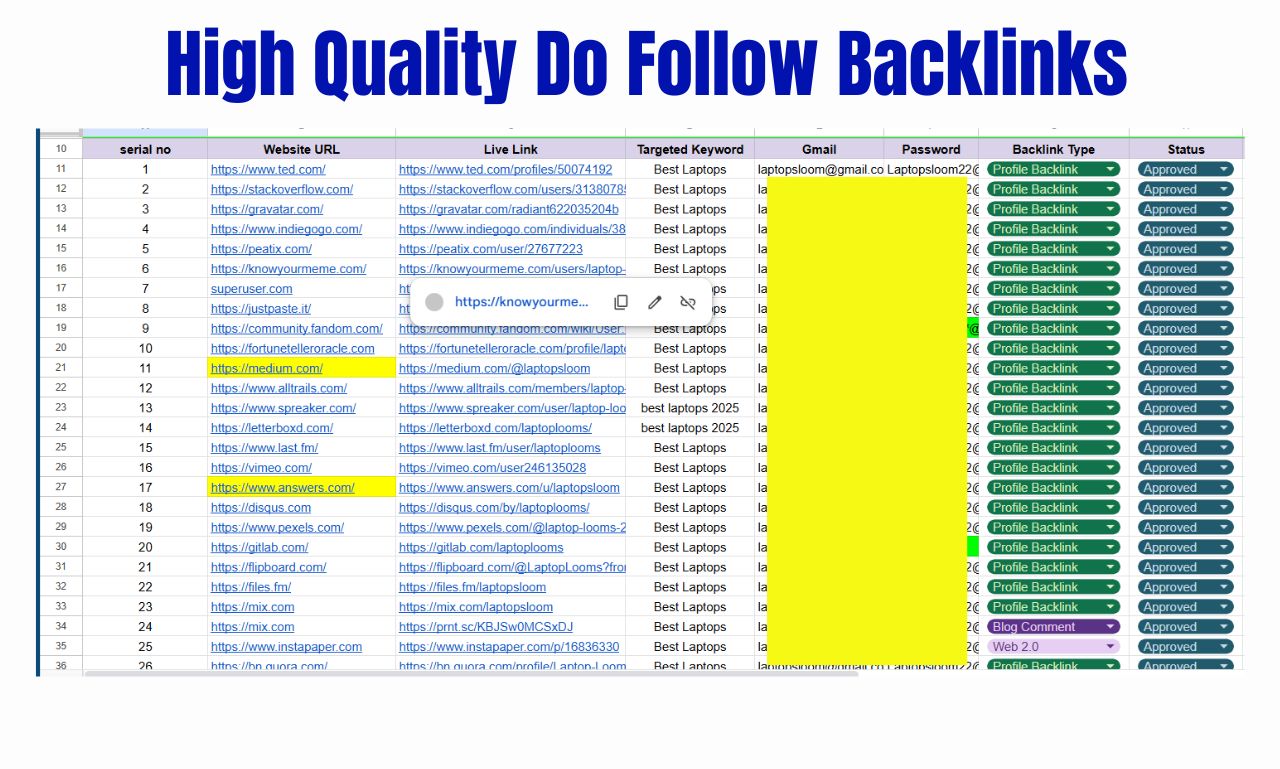Open the https://www.ted.com/ website link
This screenshot has width=1280, height=769.
tap(268, 170)
